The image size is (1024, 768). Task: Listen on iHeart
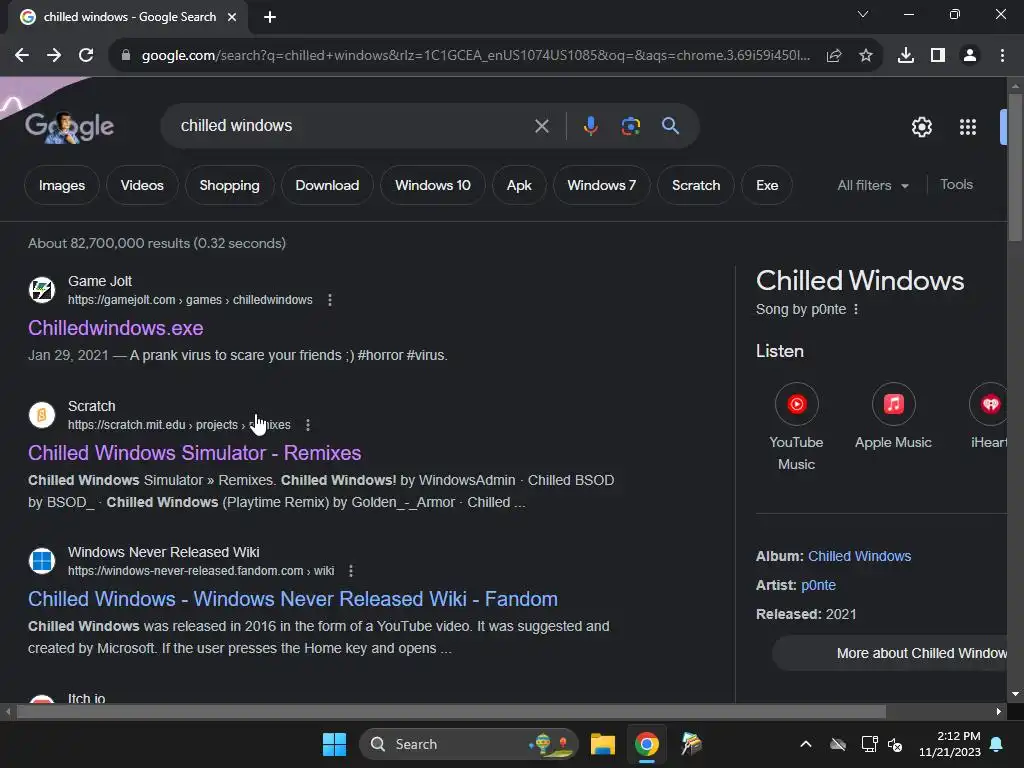tap(989, 417)
